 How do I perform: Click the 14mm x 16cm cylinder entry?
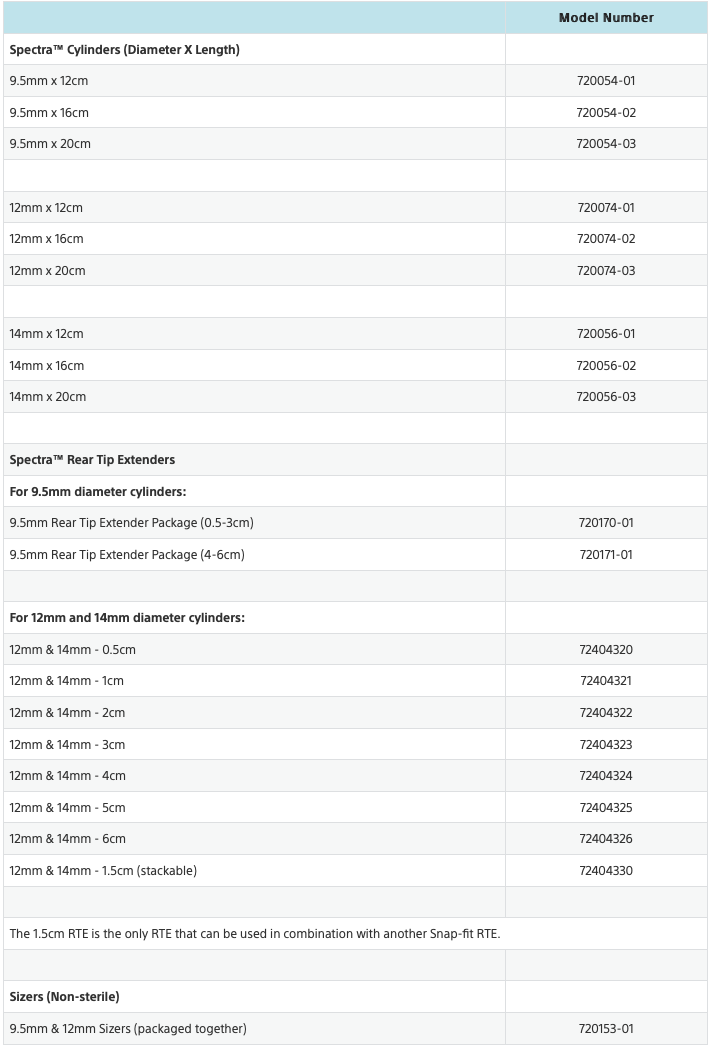click(47, 365)
